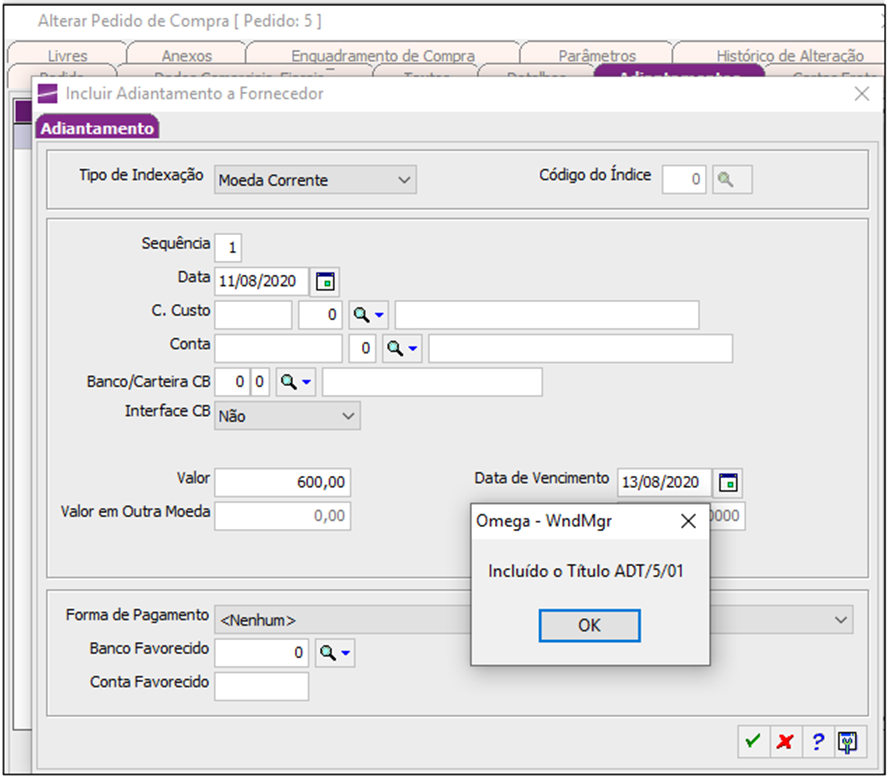Image resolution: width=890 pixels, height=778 pixels.
Task: Click the Data field showing 11/08/2020
Action: [x=262, y=281]
